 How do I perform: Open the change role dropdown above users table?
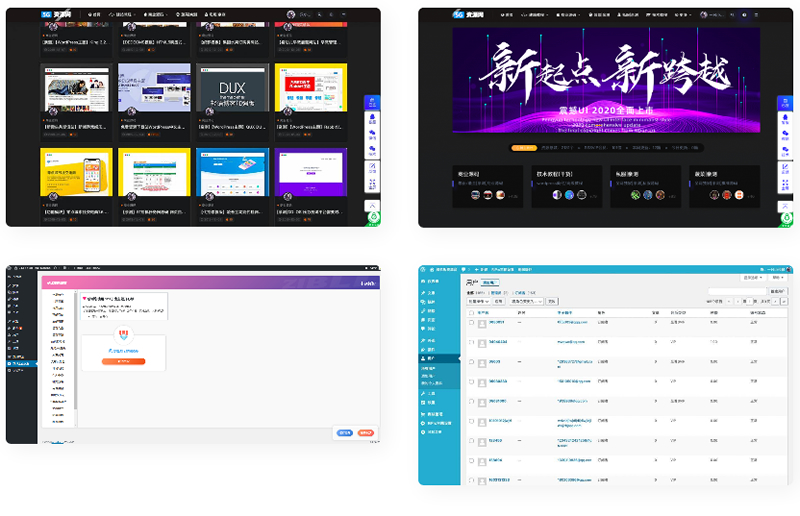(526, 300)
